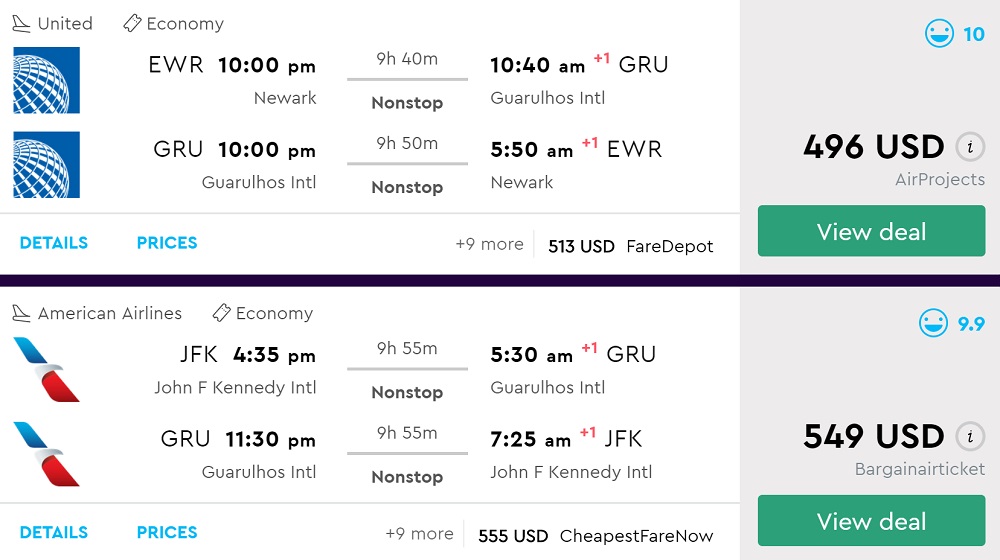
Task: Click the Economy tag icon on United flight
Action: coord(132,23)
